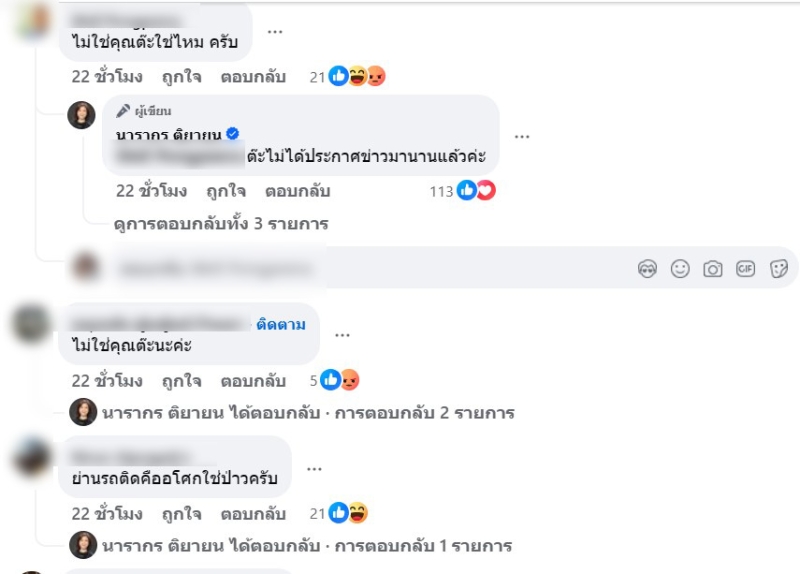Click the reply text input field
The image size is (800, 574).
[350, 268]
